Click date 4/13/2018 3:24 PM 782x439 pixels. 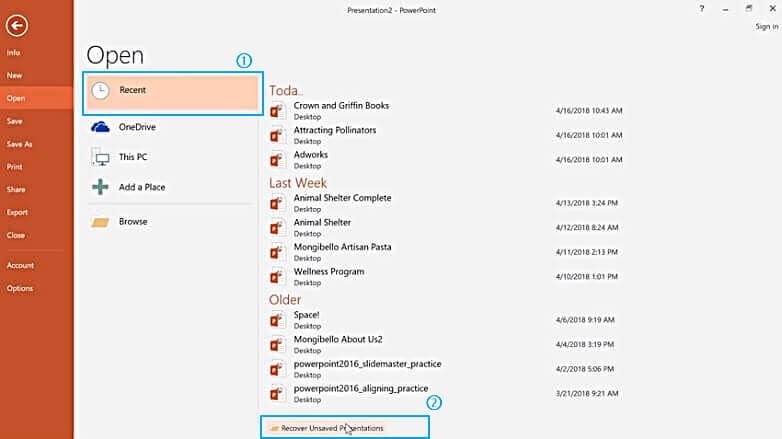click(586, 203)
